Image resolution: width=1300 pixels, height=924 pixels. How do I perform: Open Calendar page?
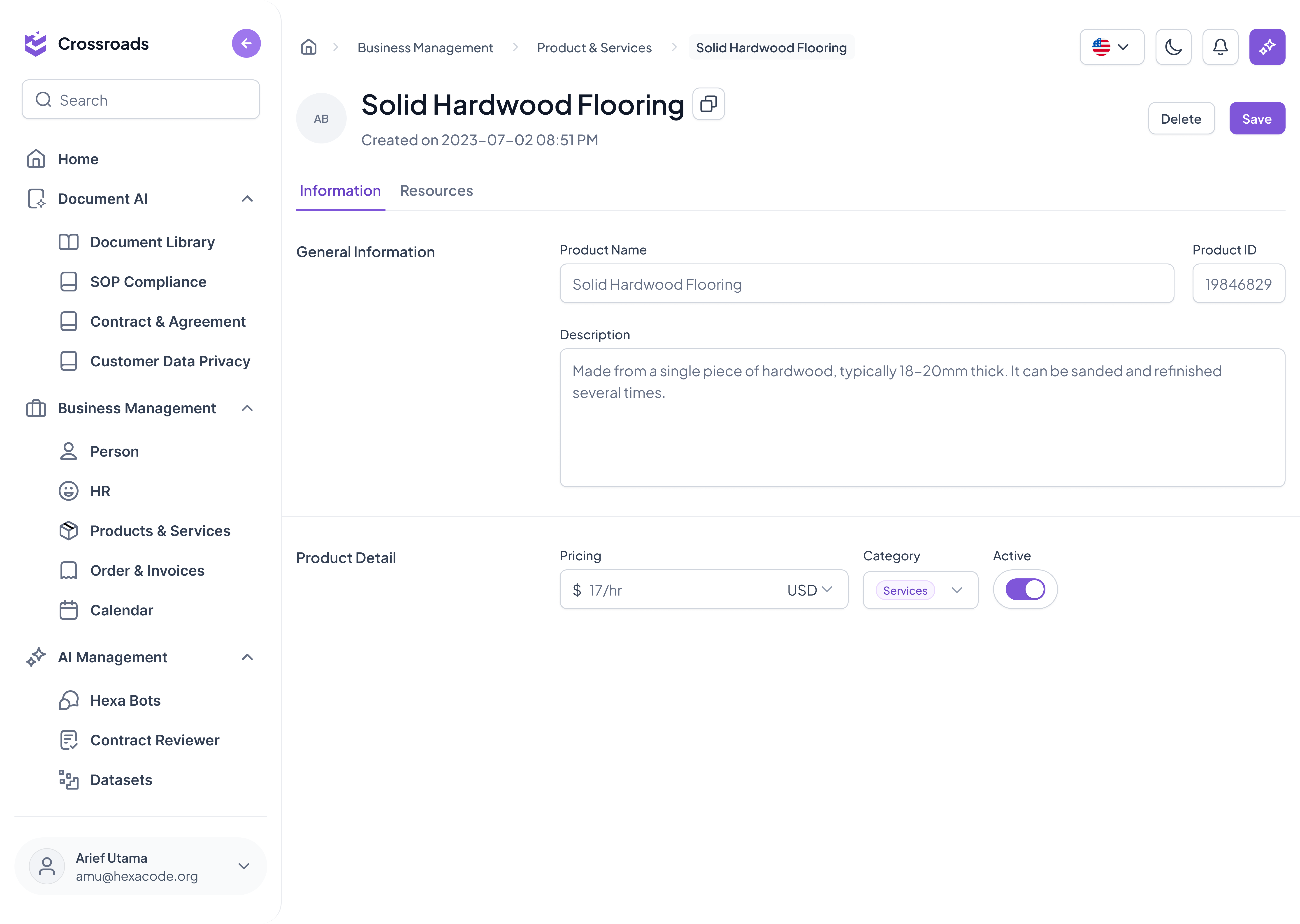click(x=122, y=610)
